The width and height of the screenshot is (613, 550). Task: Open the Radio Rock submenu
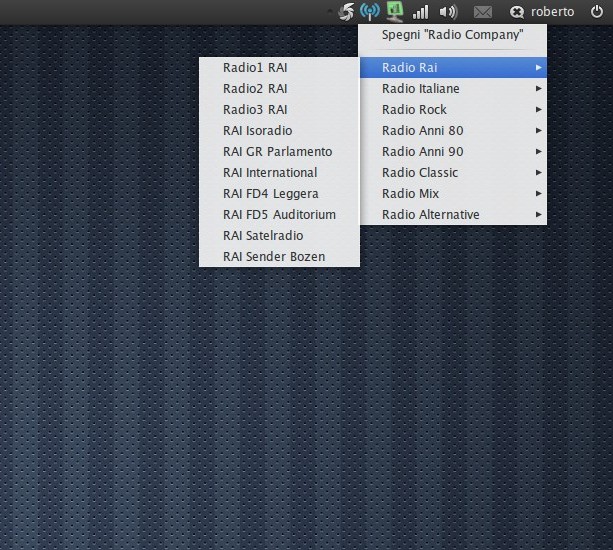[x=453, y=110]
